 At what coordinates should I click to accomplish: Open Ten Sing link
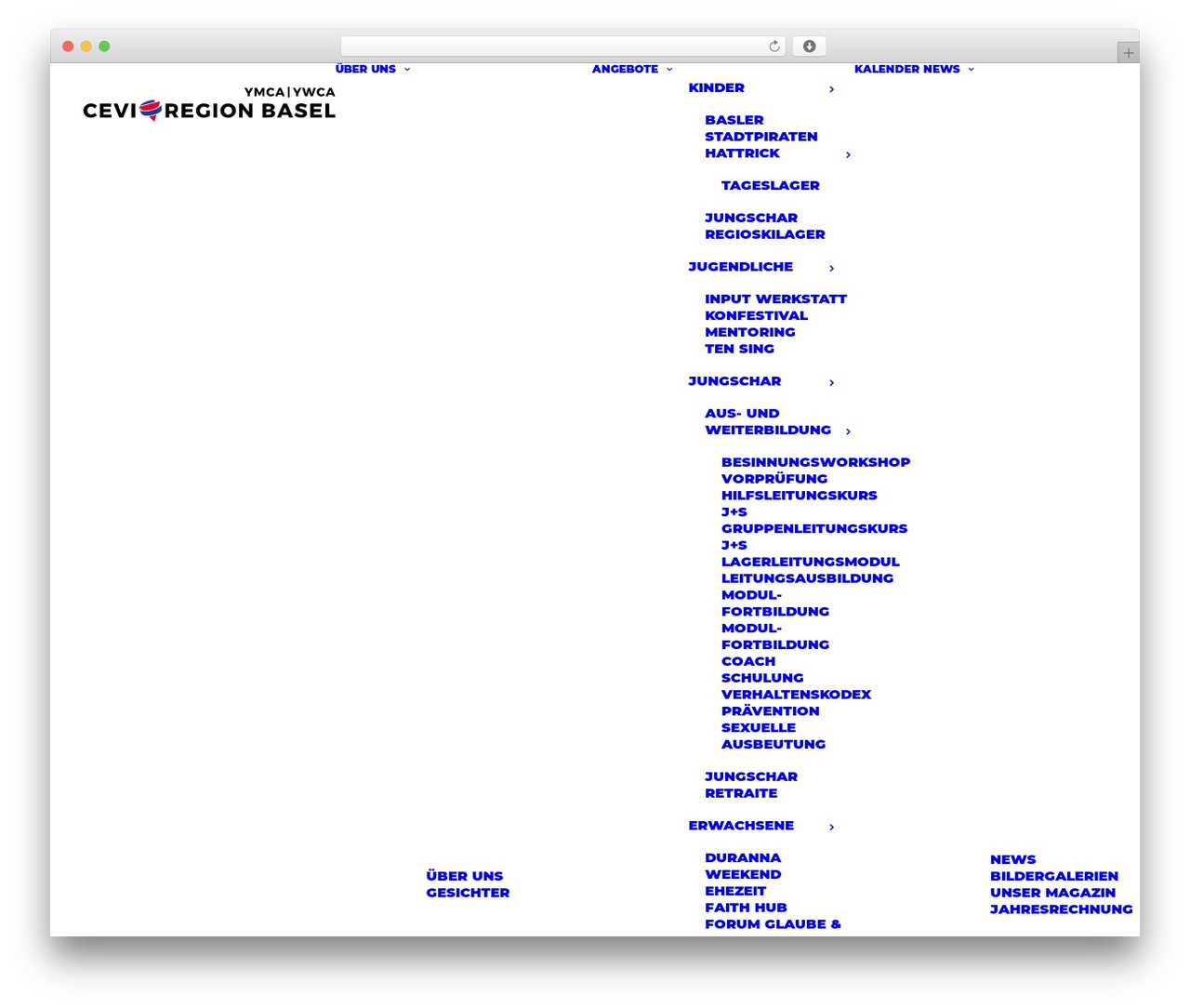[x=739, y=349]
